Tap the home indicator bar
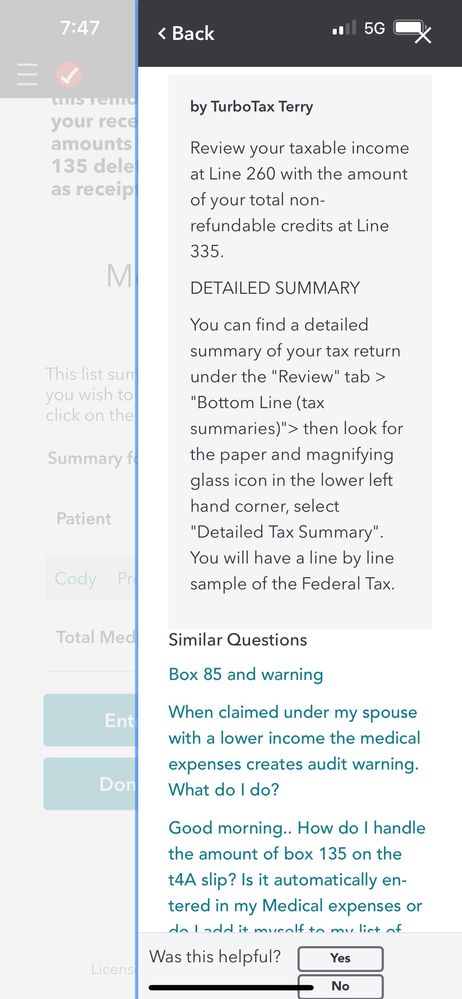This screenshot has width=462, height=999. click(x=231, y=988)
